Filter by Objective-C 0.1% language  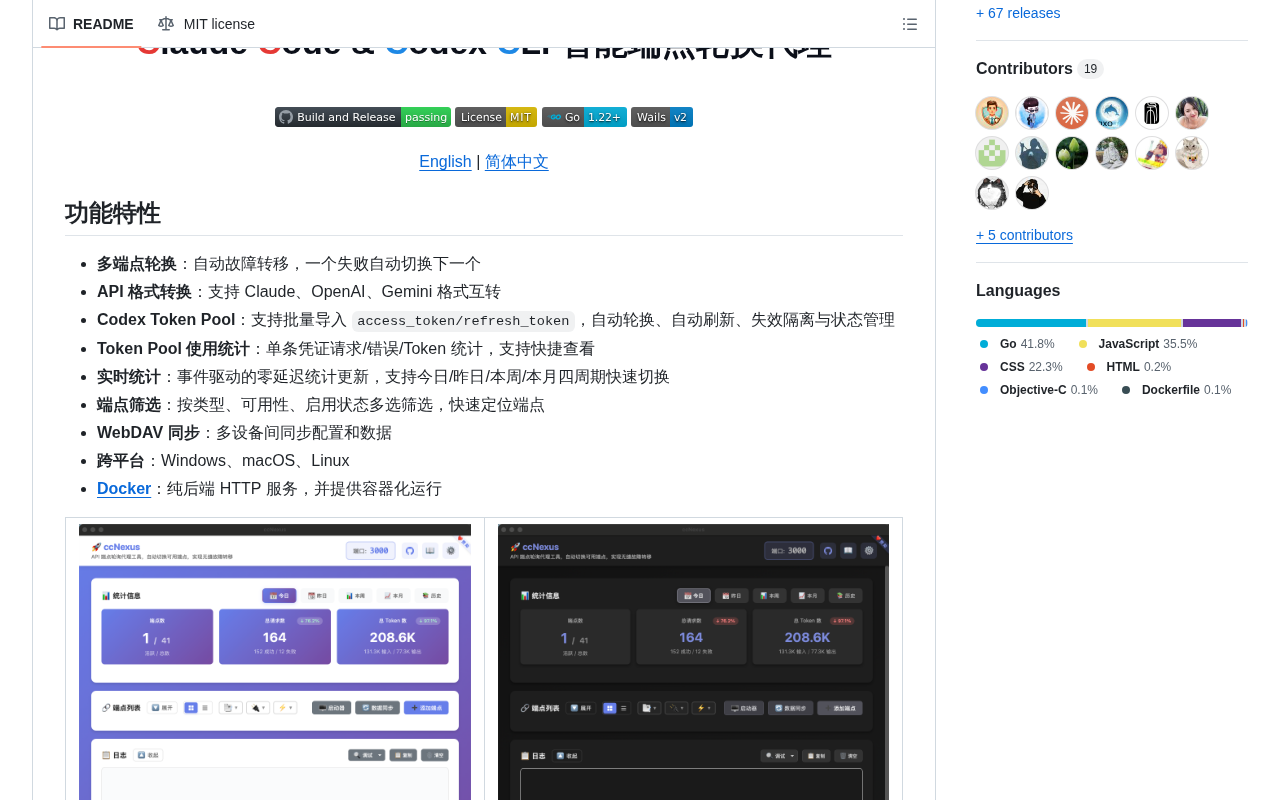(x=1038, y=390)
